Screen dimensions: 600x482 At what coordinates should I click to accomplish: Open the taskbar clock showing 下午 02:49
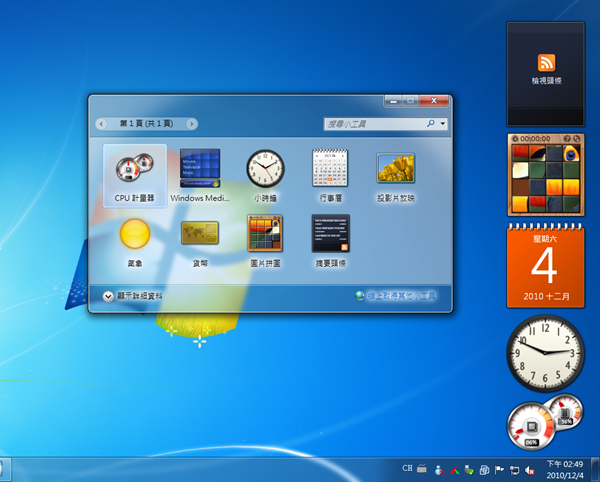[568, 468]
